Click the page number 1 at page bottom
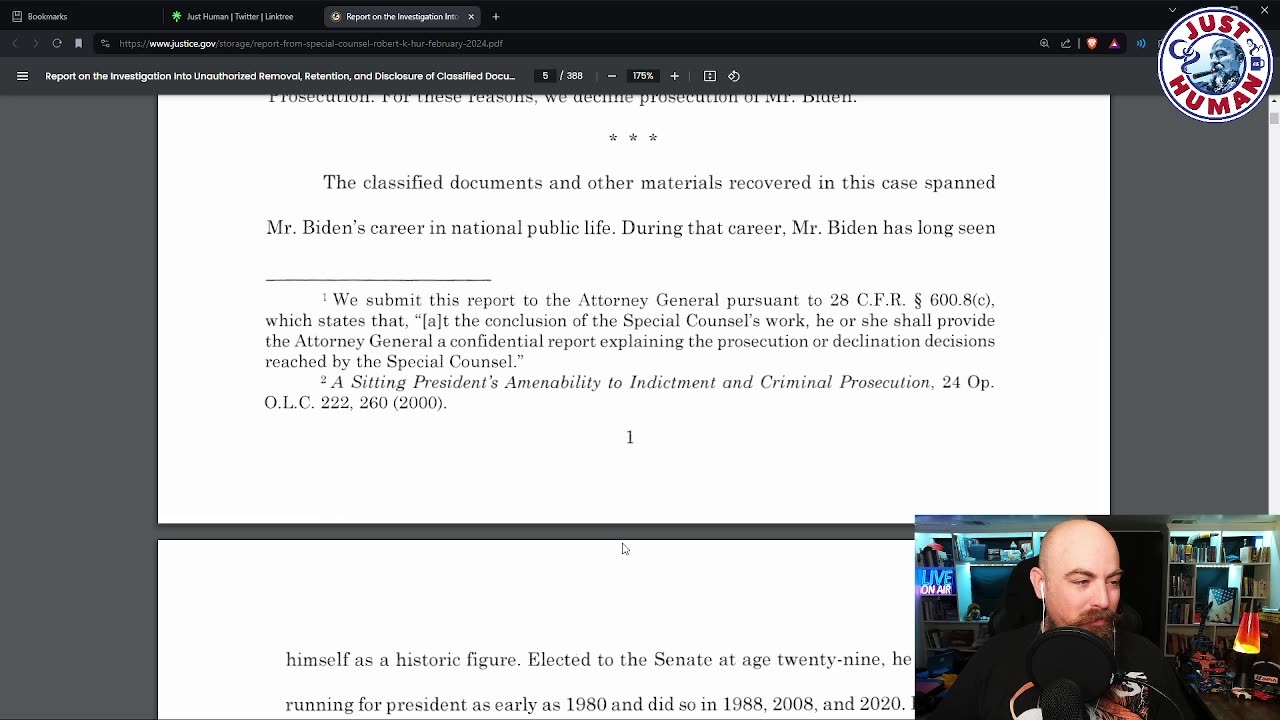This screenshot has width=1280, height=720. click(630, 437)
